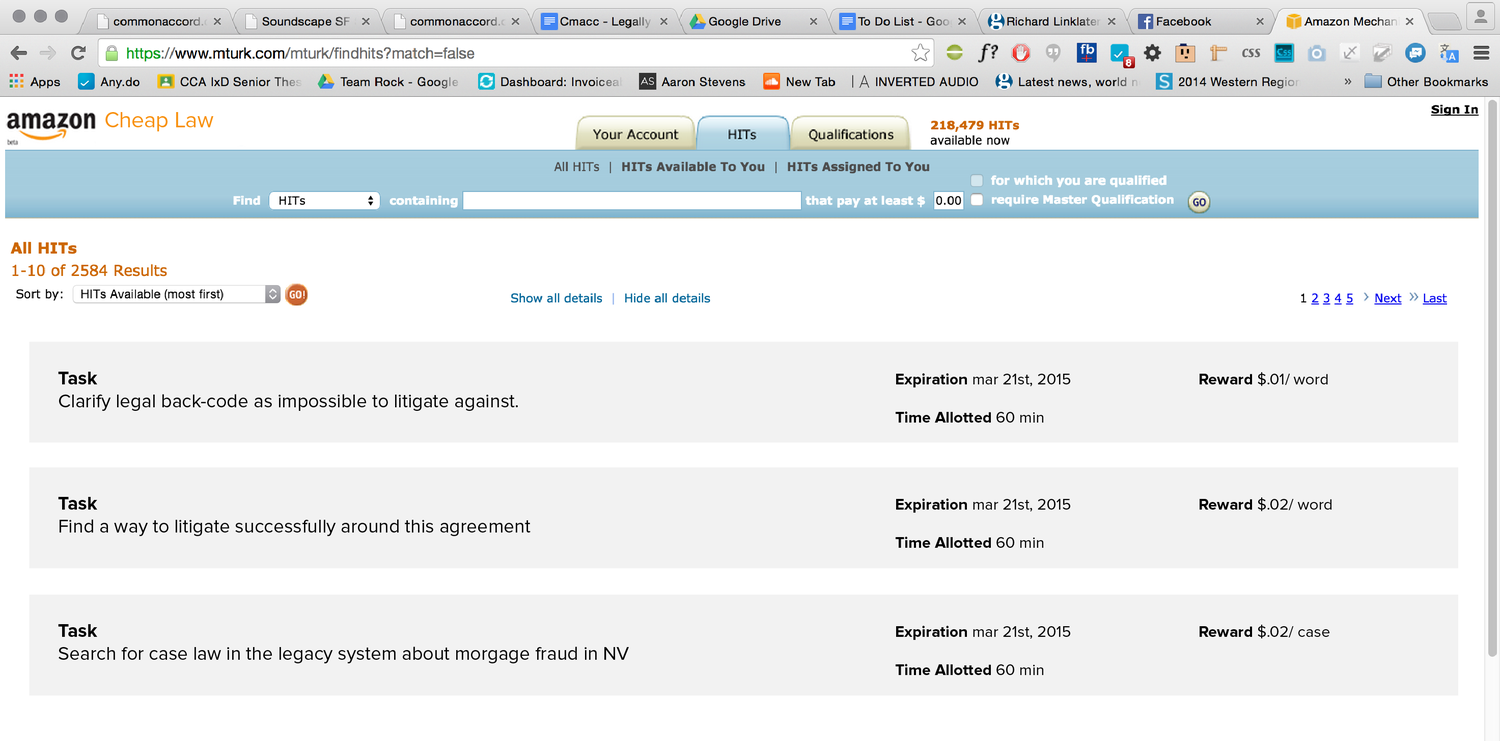Click the green circle extension icon
1500x741 pixels.
point(955,53)
